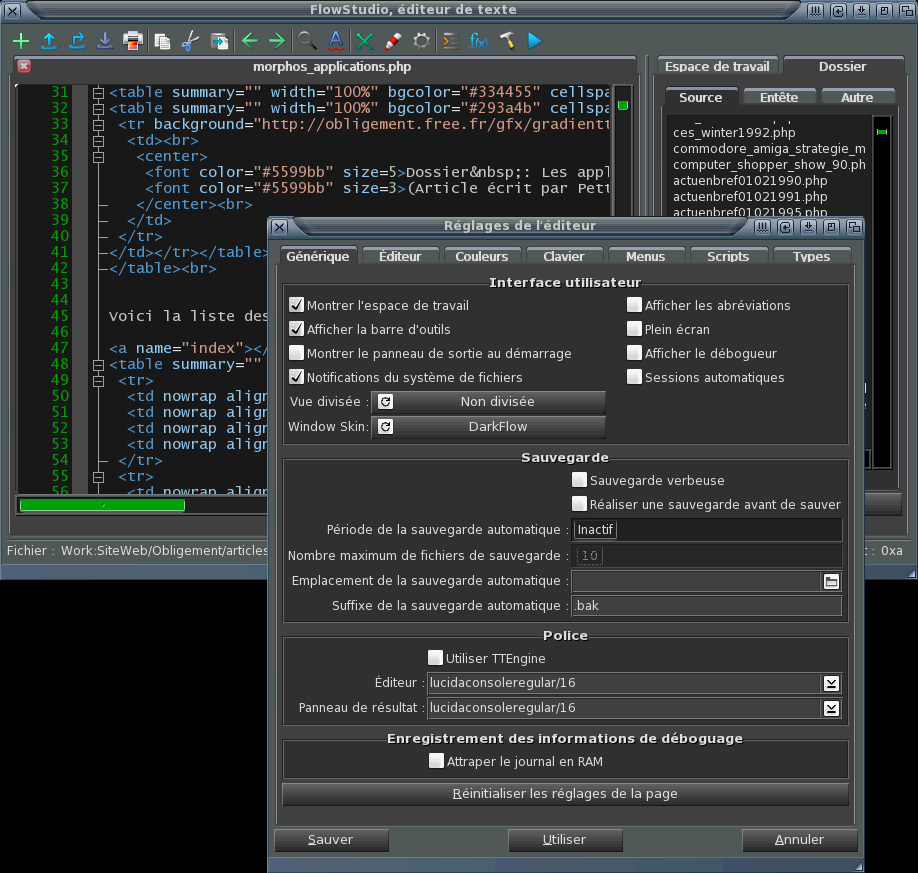Screen dimensions: 918x873
Task: Click the blue play run icon
Action: (535, 41)
